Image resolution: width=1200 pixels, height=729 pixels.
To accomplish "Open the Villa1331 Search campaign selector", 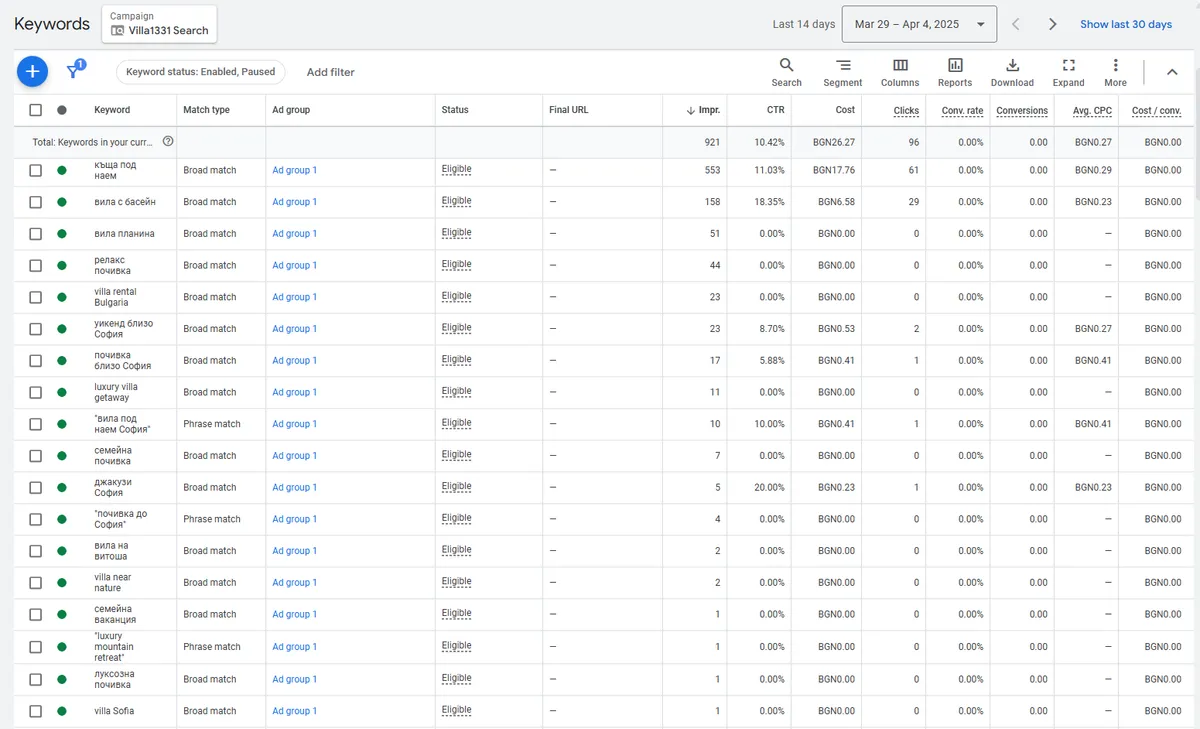I will coord(160,24).
